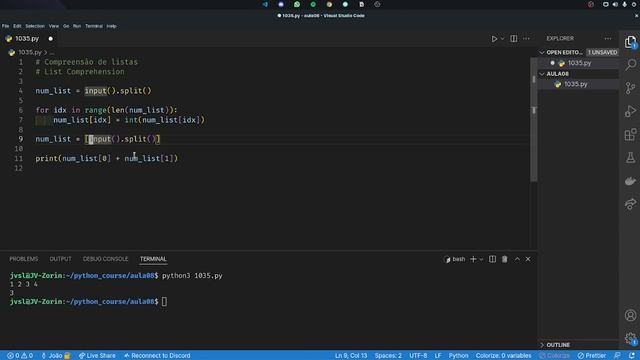Open the Search view in activity bar
This screenshot has height=360, width=640.
point(631,64)
